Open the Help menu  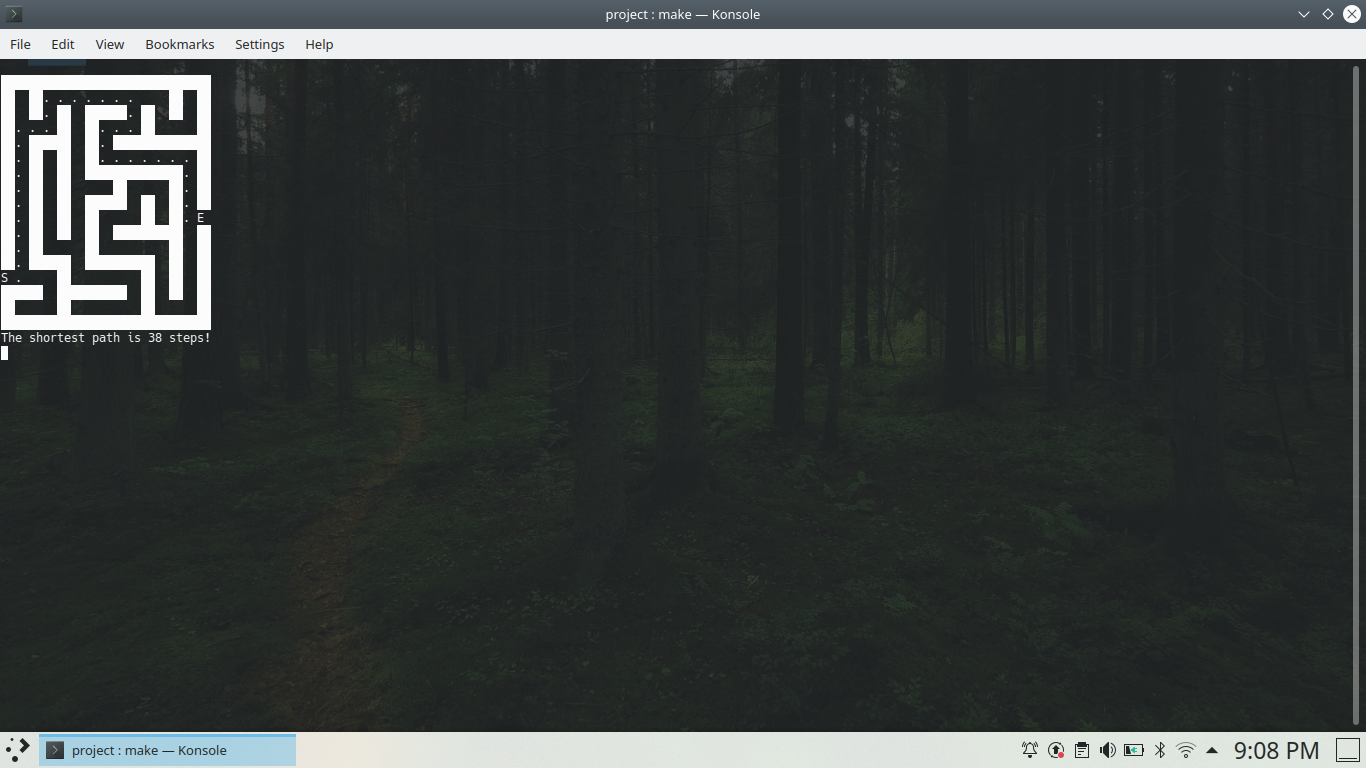tap(318, 44)
